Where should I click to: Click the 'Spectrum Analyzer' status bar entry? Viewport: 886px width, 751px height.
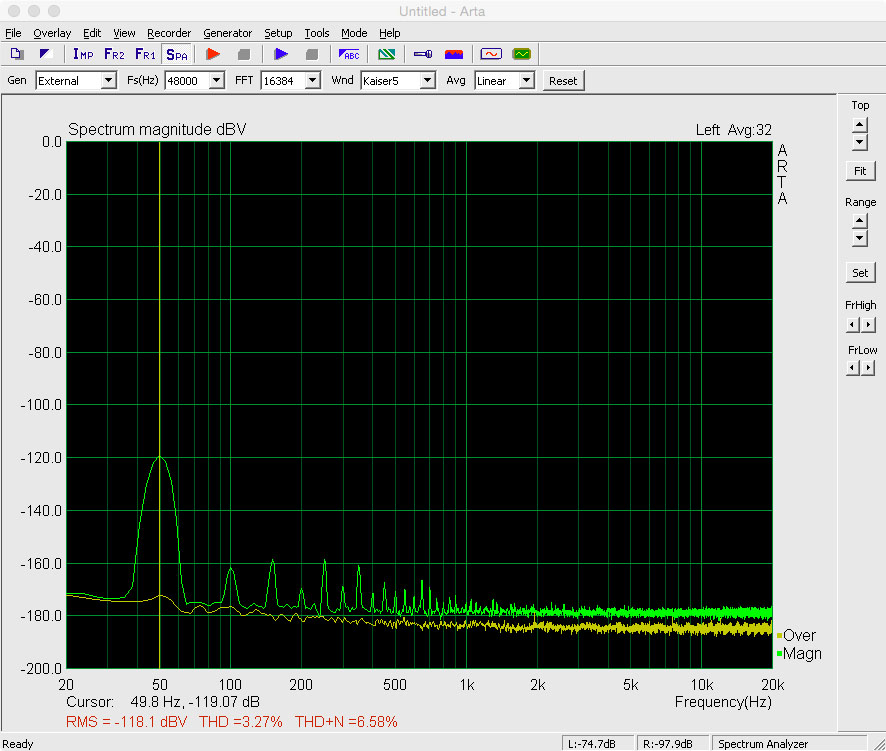coord(789,744)
